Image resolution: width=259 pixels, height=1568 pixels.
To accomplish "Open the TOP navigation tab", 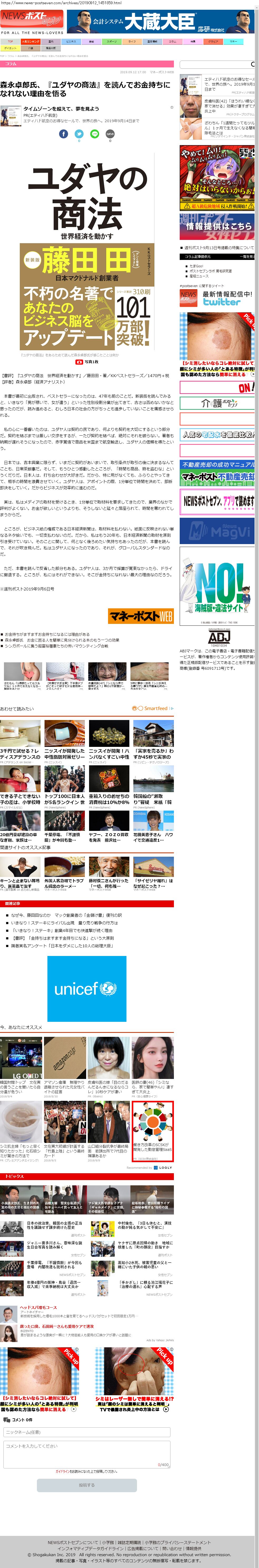I will pyautogui.click(x=10, y=42).
